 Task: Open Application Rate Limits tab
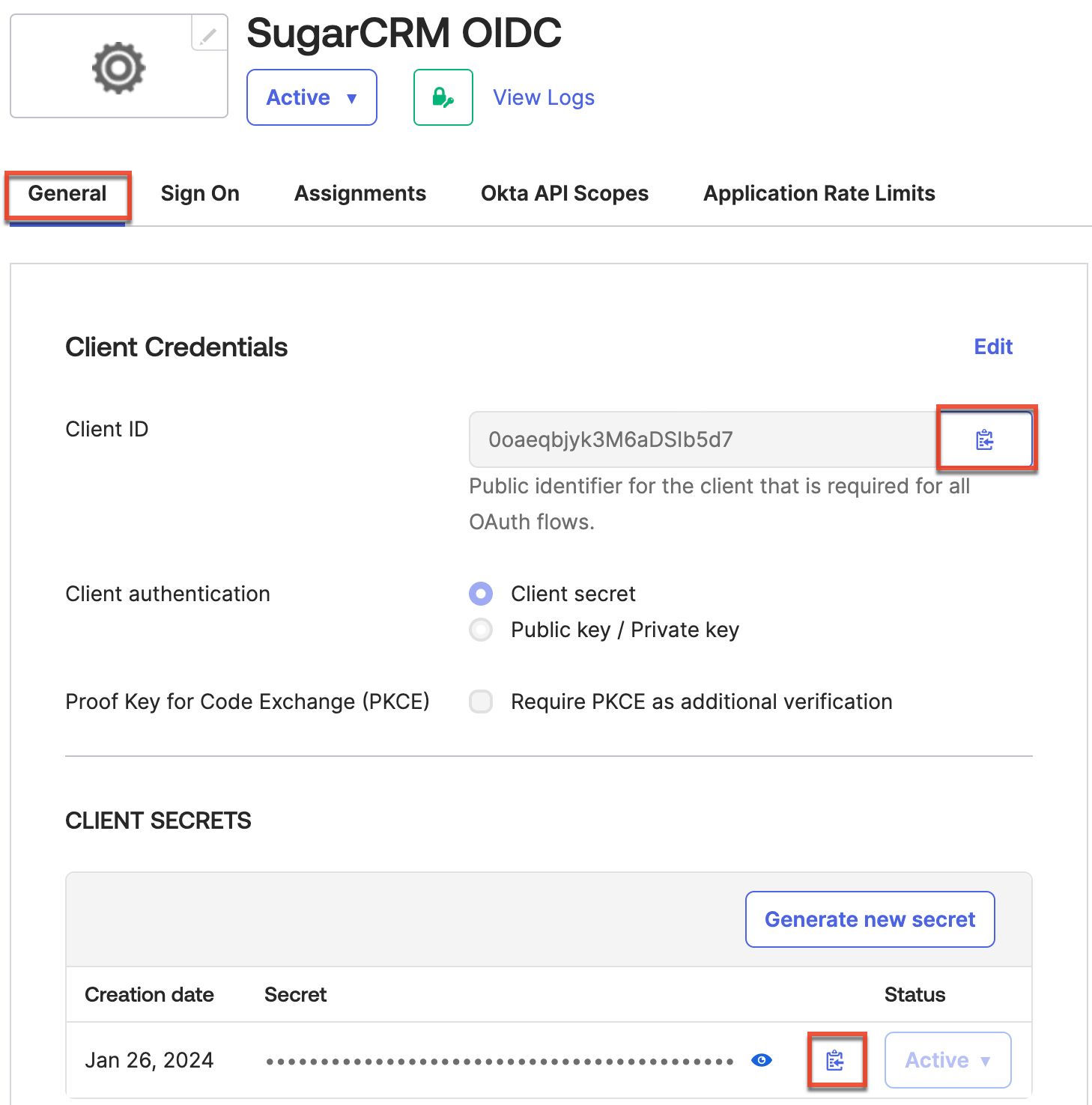pyautogui.click(x=819, y=193)
